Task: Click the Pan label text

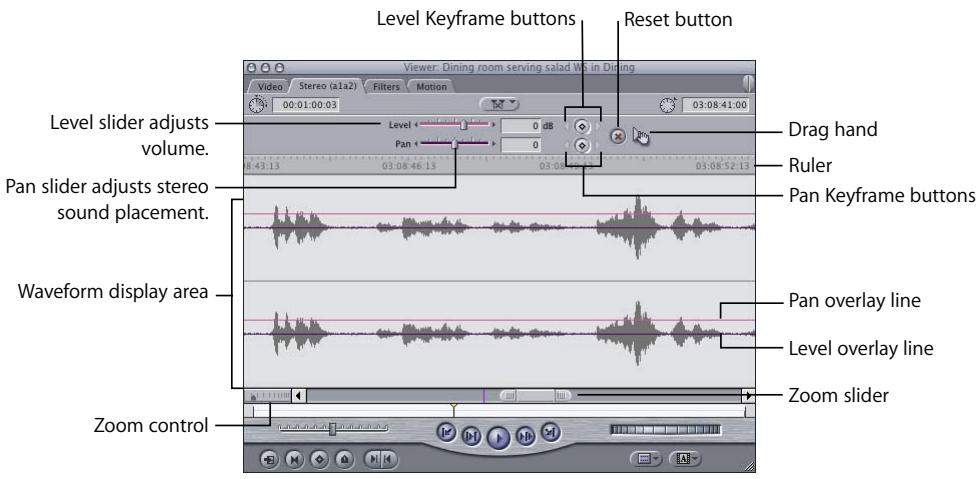Action: pyautogui.click(x=403, y=144)
